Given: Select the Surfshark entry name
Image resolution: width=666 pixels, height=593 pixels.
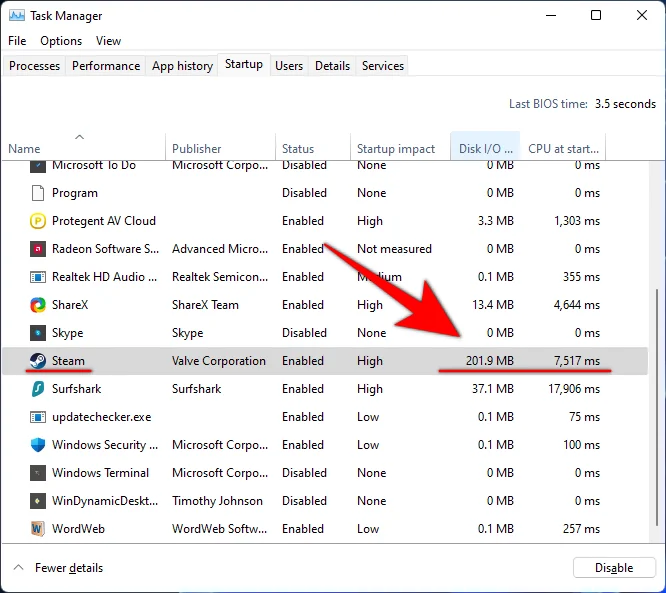Looking at the screenshot, I should pos(76,389).
